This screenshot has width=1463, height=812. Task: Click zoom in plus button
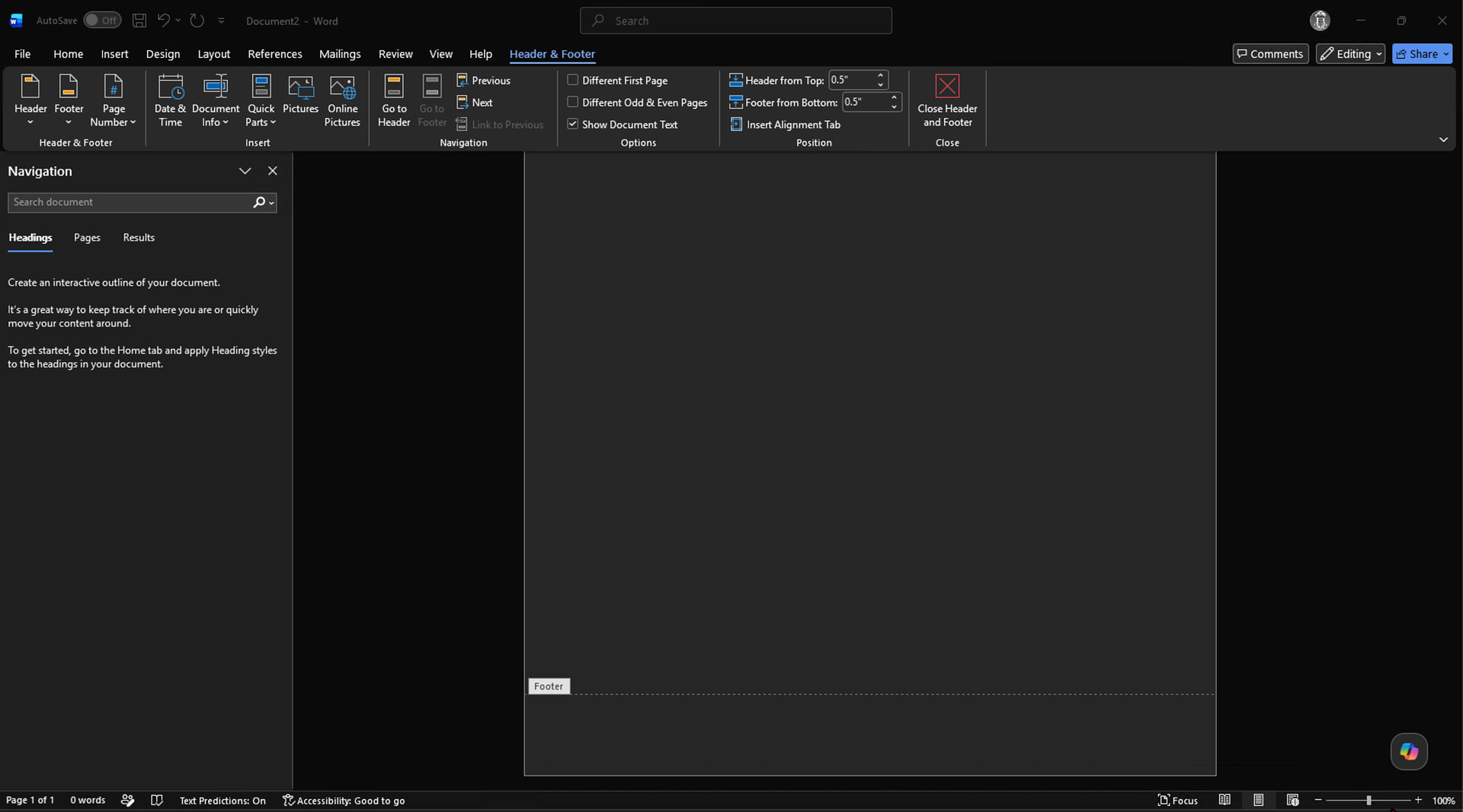click(x=1418, y=800)
